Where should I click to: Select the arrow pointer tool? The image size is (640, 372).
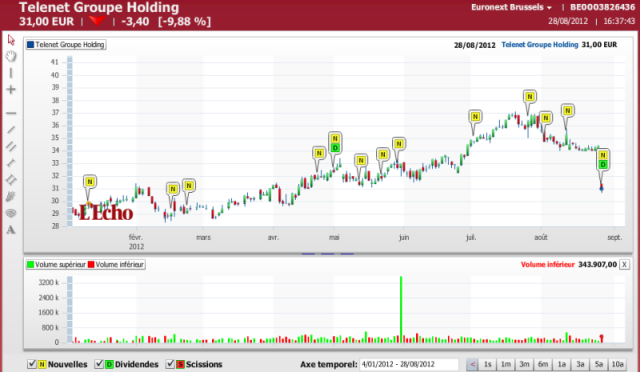click(11, 40)
